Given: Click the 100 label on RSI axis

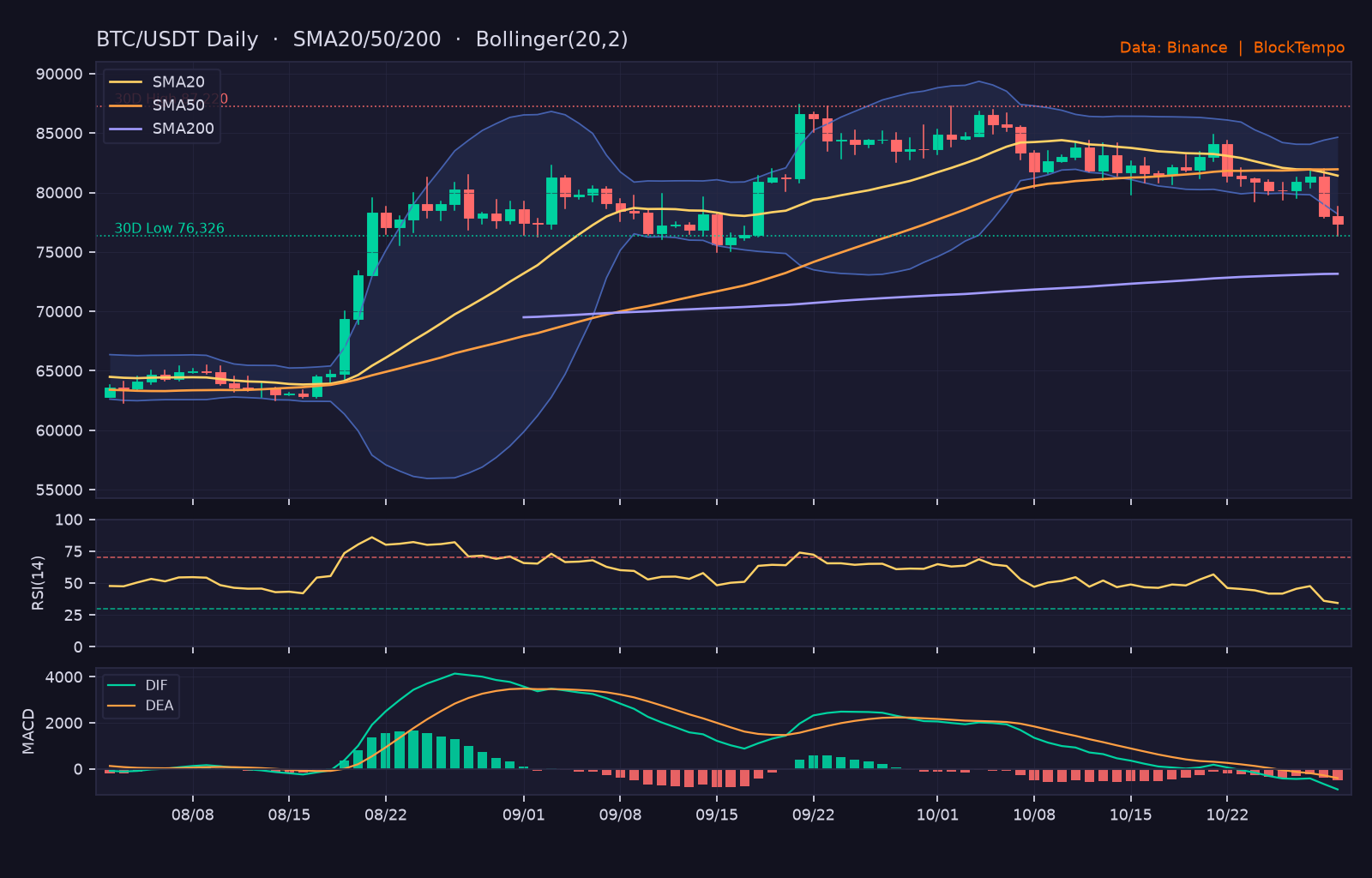Looking at the screenshot, I should tap(69, 520).
